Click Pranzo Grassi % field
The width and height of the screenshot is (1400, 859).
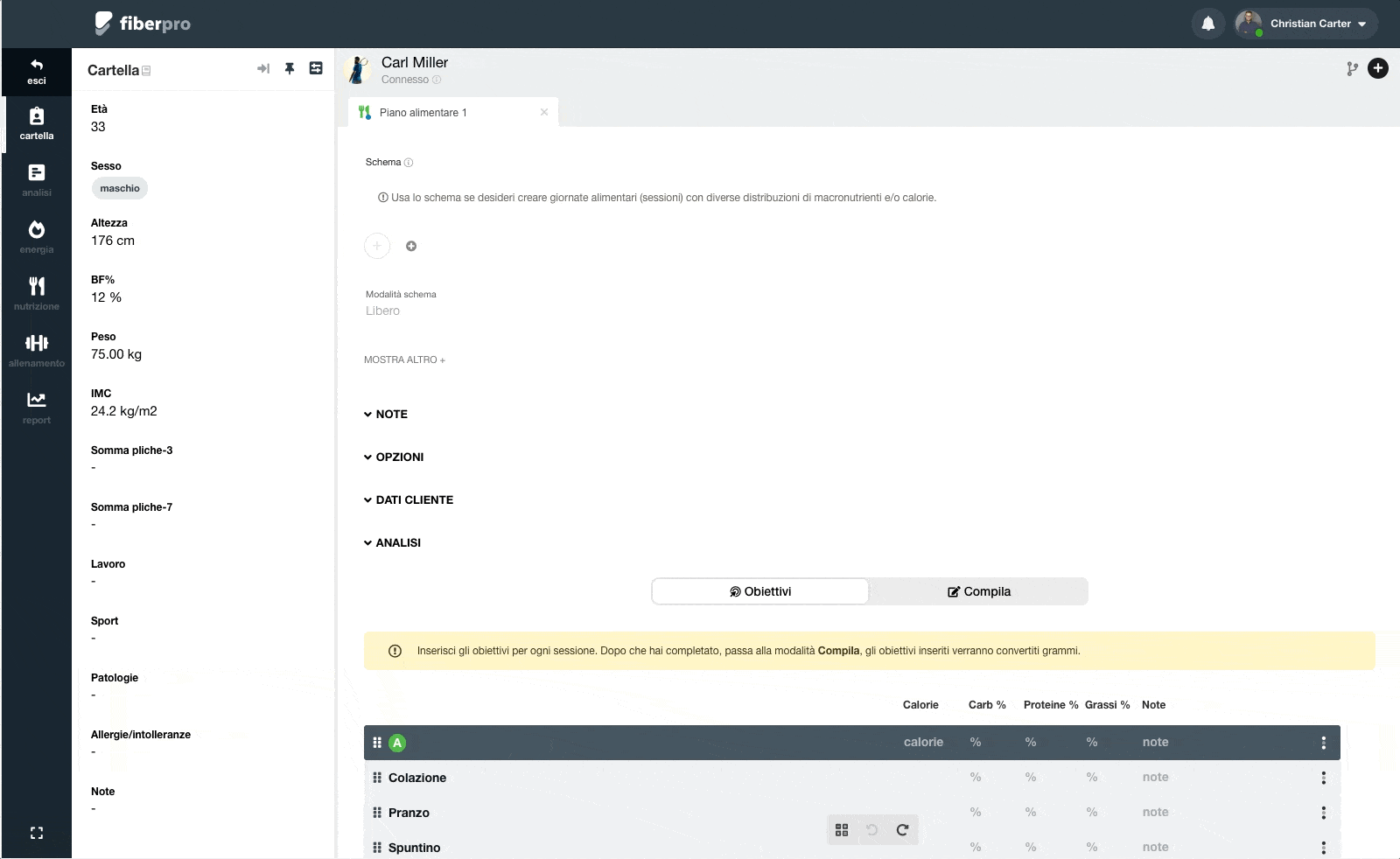(x=1092, y=813)
